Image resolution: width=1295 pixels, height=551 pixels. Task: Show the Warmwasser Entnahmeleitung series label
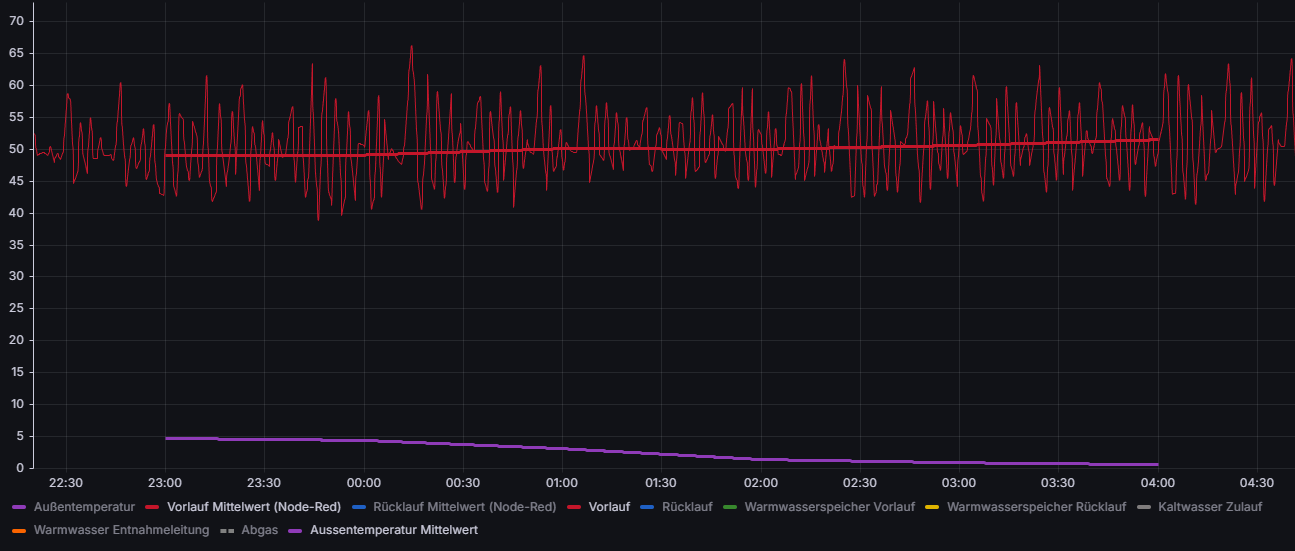(x=121, y=530)
